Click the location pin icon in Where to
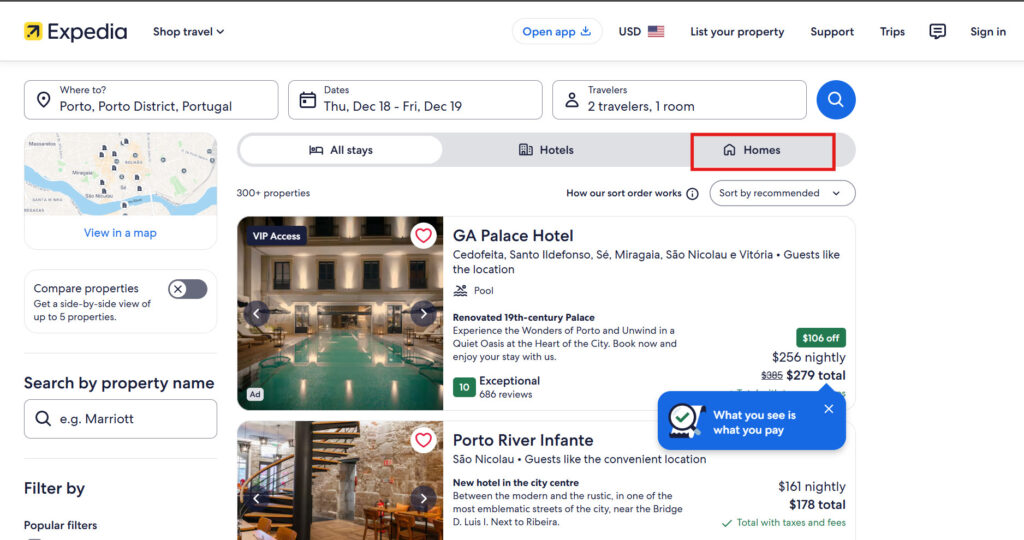Image resolution: width=1024 pixels, height=540 pixels. click(43, 100)
